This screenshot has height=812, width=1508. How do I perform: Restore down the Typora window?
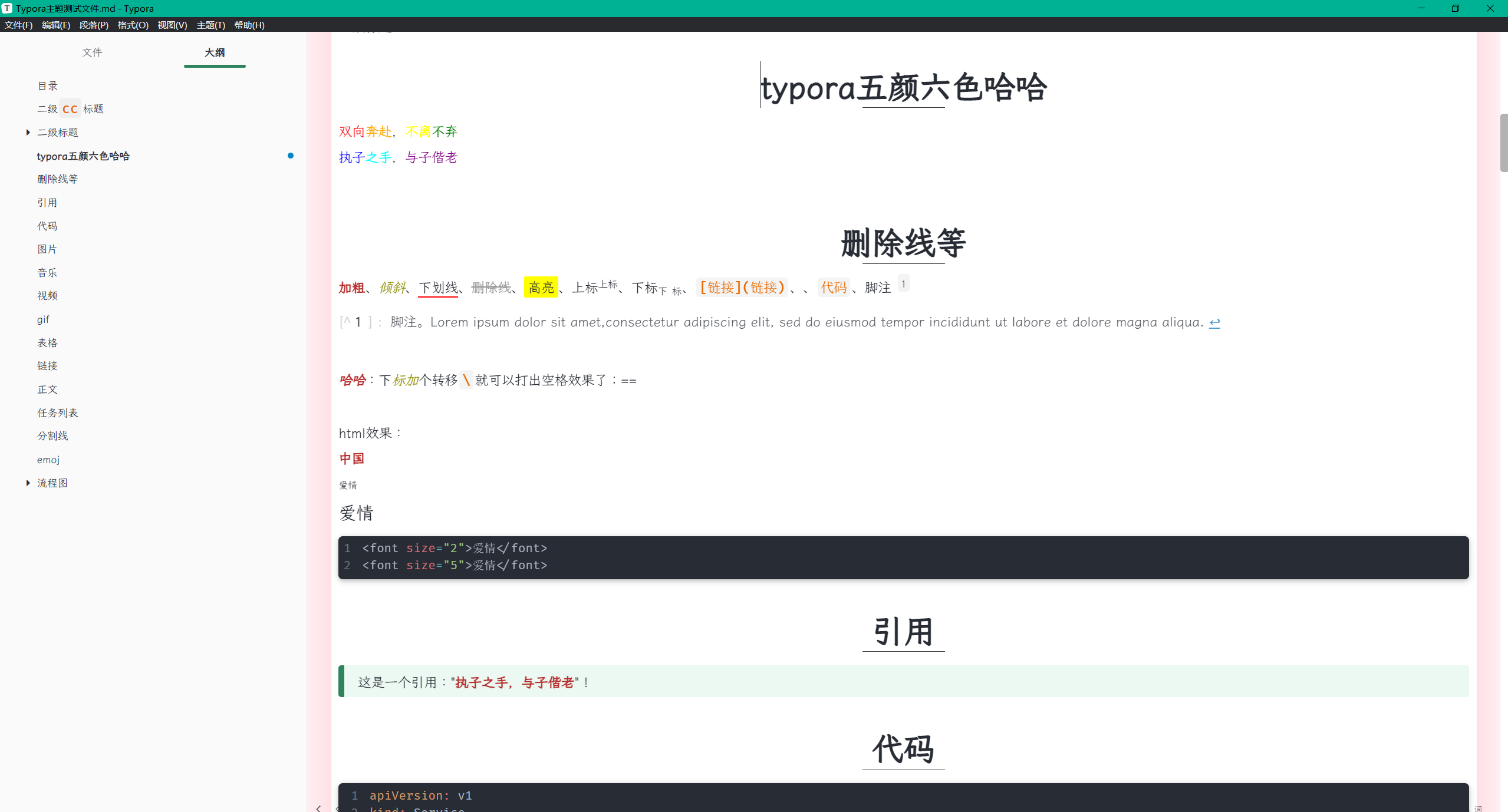[x=1456, y=8]
